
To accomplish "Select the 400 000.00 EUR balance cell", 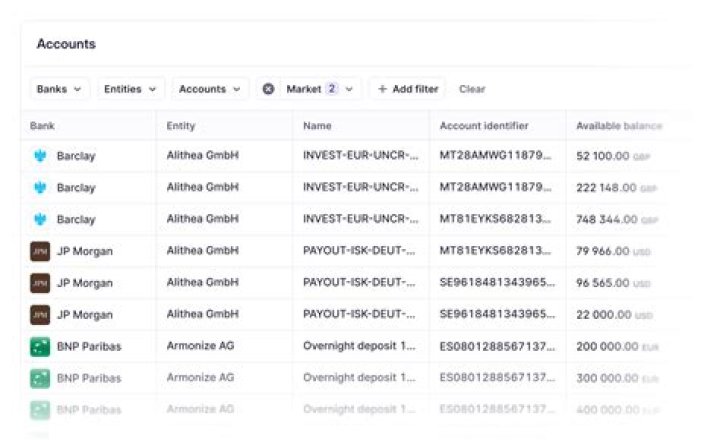I will (618, 410).
